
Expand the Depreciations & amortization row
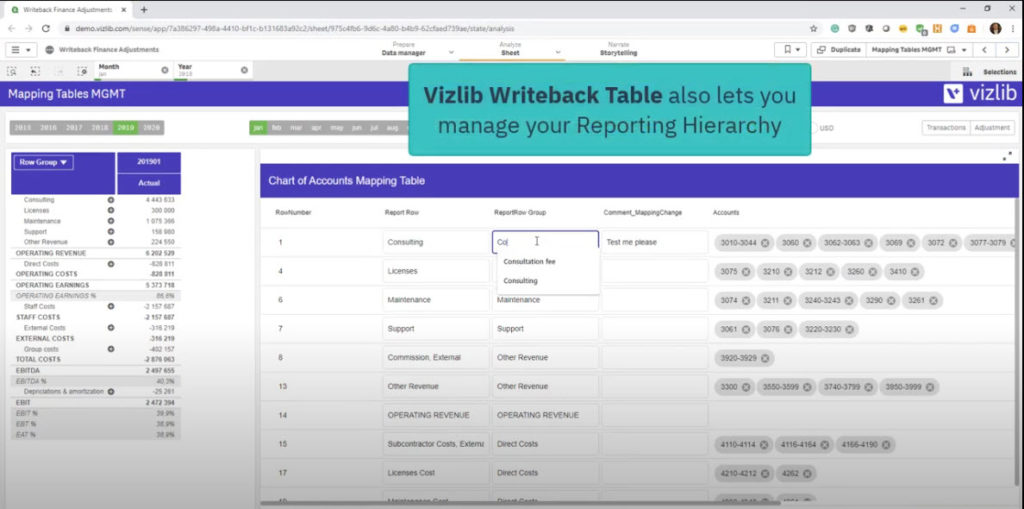pyautogui.click(x=111, y=391)
